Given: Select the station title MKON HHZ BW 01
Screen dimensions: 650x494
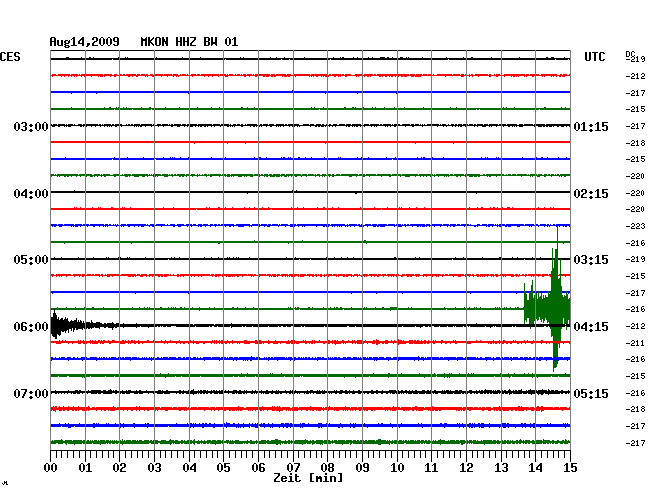Looking at the screenshot, I should pos(189,42).
